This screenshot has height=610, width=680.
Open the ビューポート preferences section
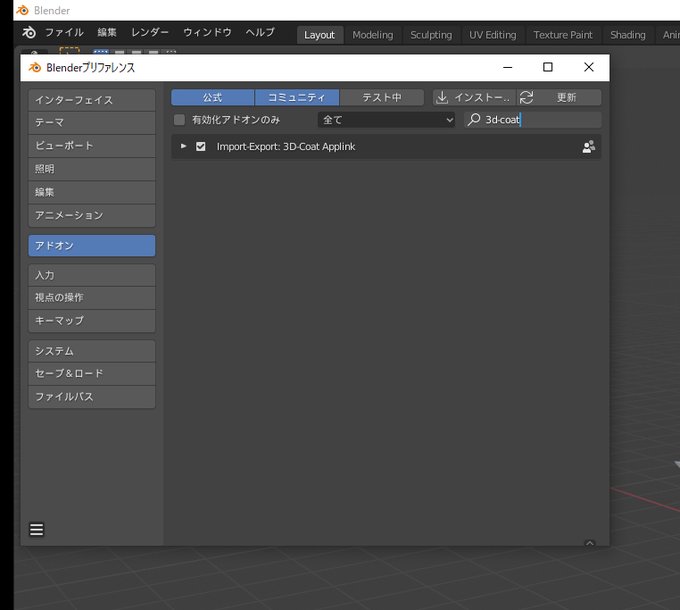92,146
